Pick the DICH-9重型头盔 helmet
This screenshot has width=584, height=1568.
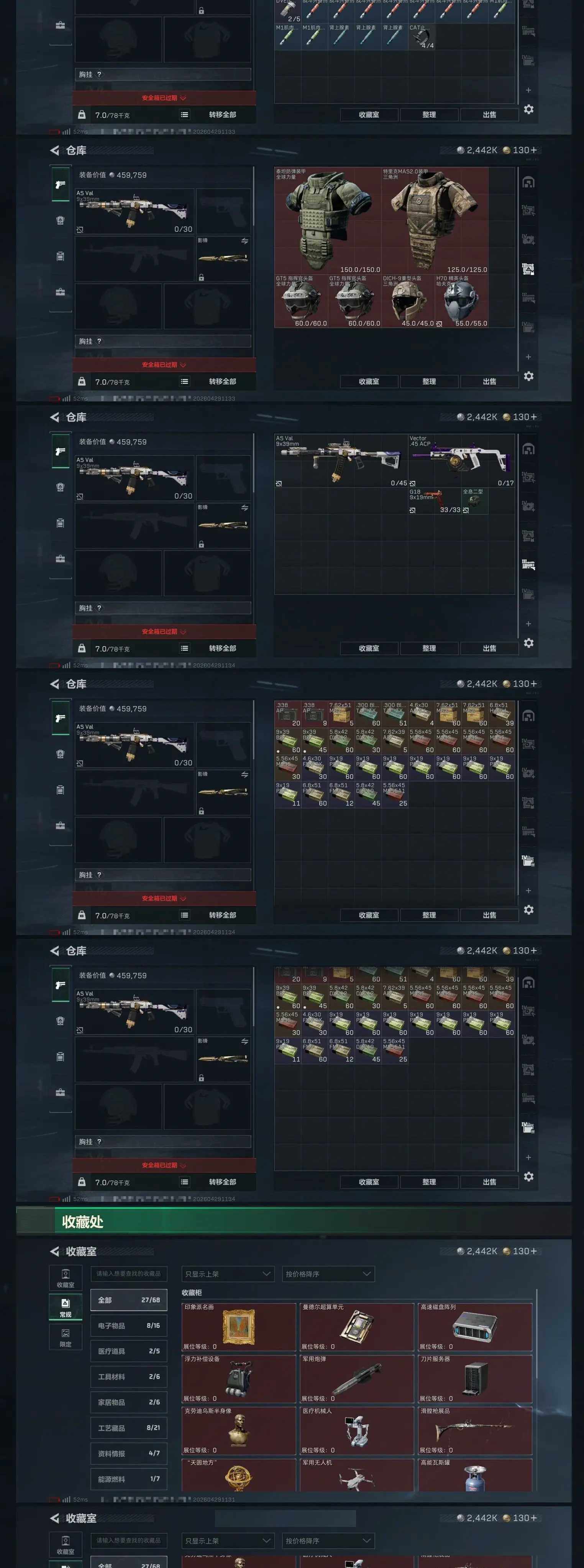point(408,301)
